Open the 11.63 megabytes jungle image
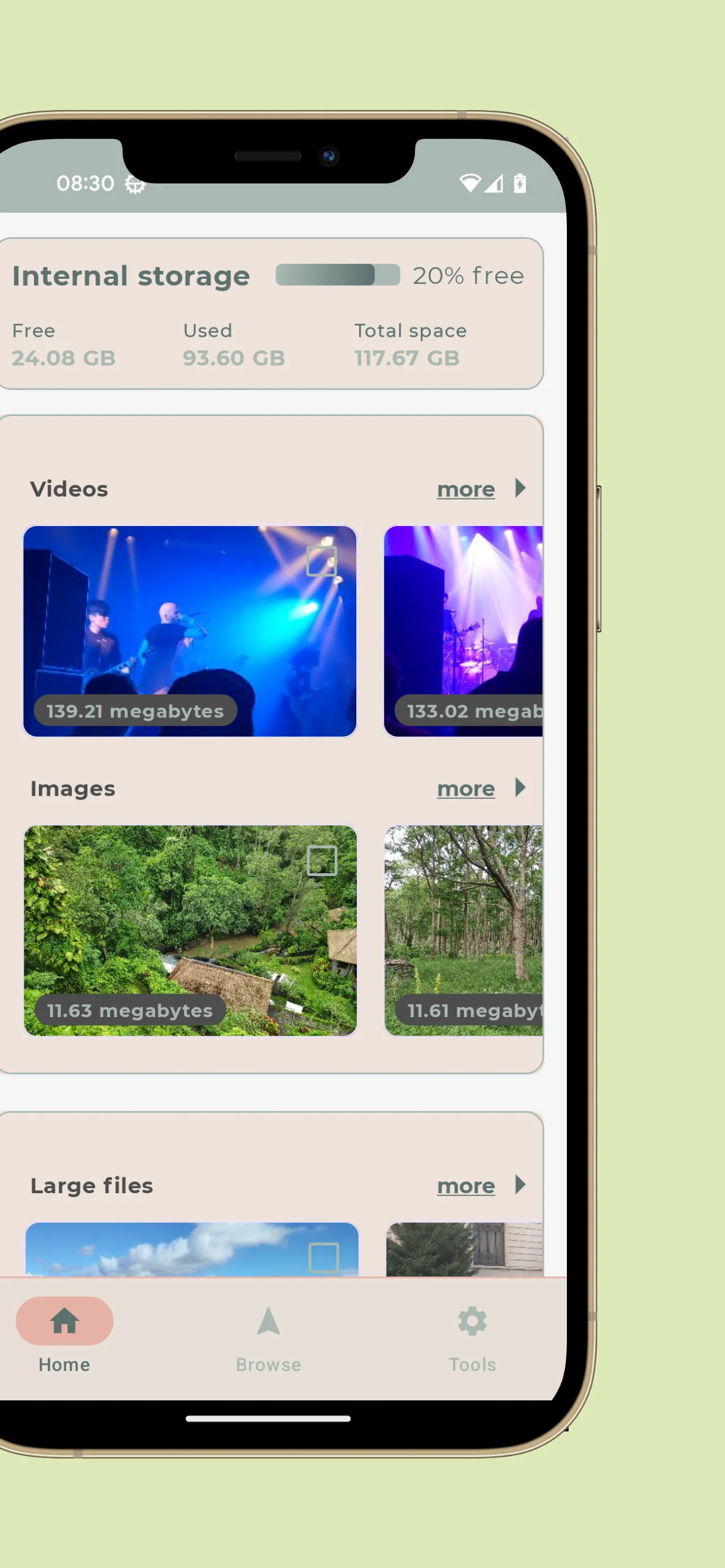 [190, 930]
